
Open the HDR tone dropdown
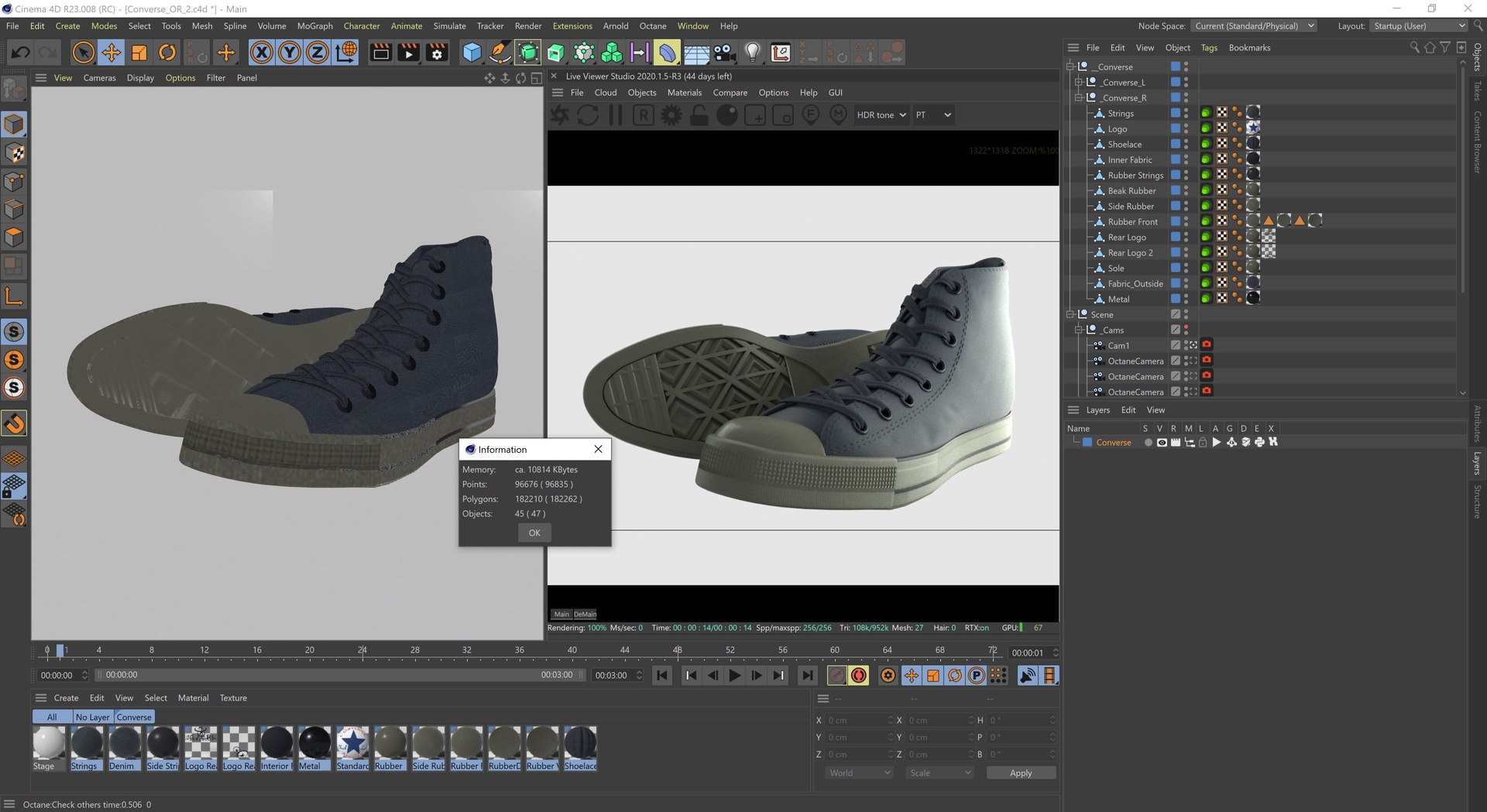click(881, 115)
